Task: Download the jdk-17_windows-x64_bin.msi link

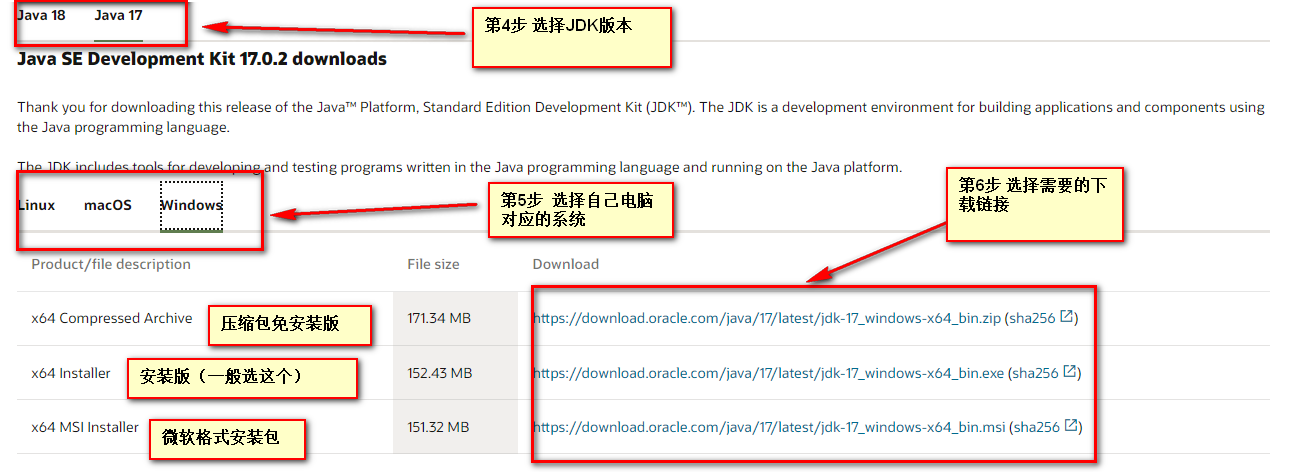Action: coord(769,427)
